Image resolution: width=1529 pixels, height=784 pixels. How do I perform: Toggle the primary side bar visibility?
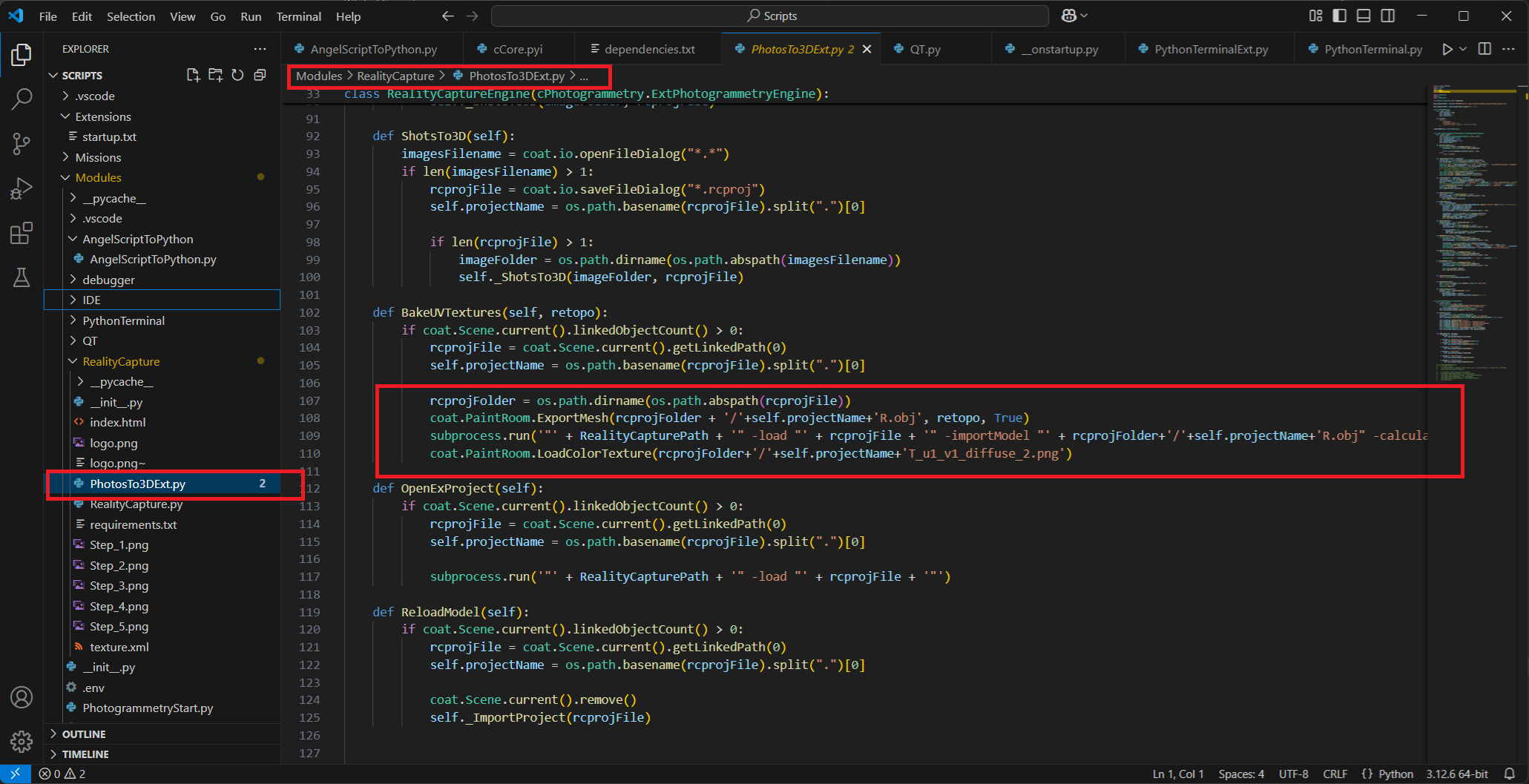pos(1339,16)
